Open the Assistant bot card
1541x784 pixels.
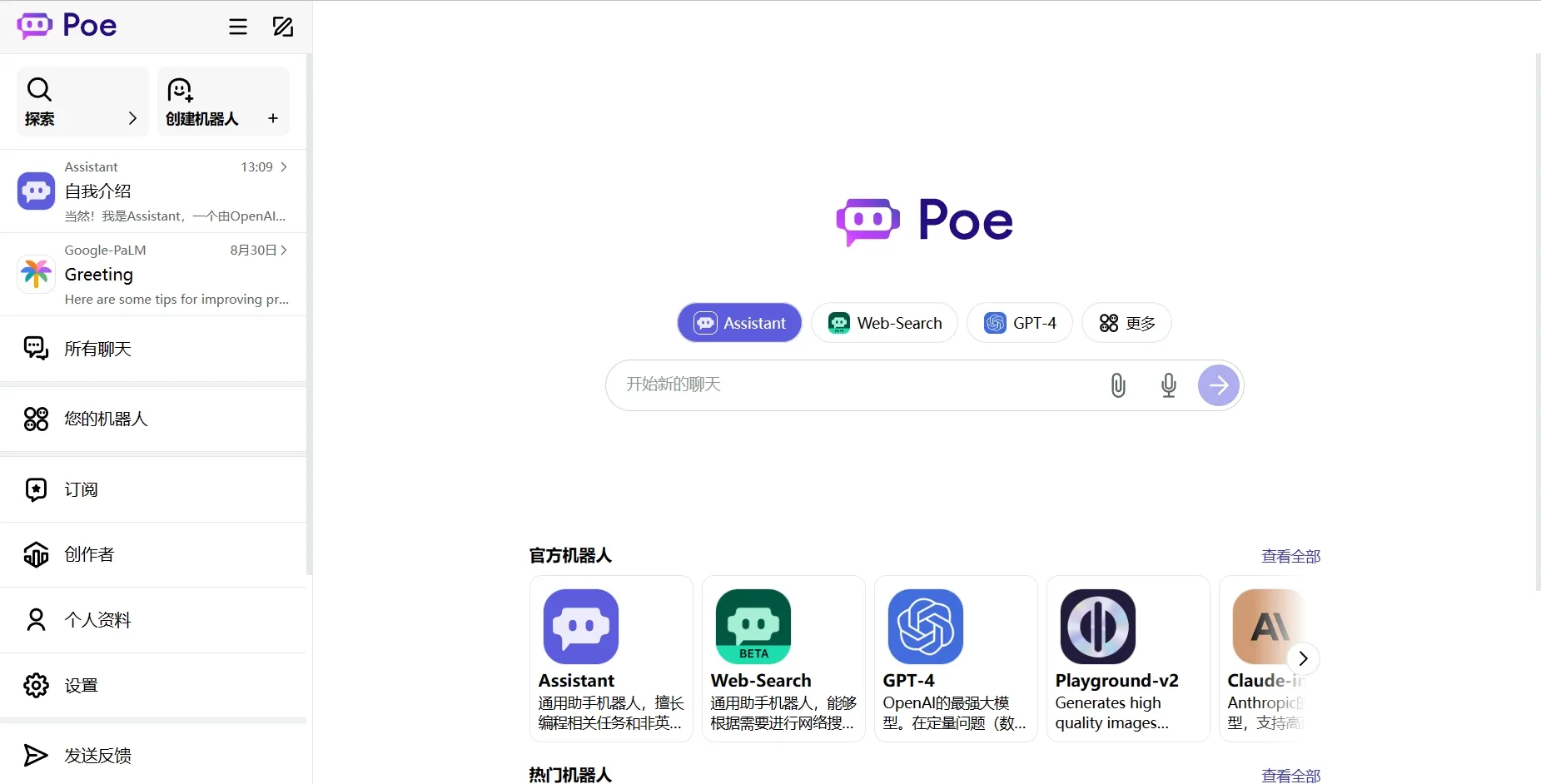(x=611, y=658)
